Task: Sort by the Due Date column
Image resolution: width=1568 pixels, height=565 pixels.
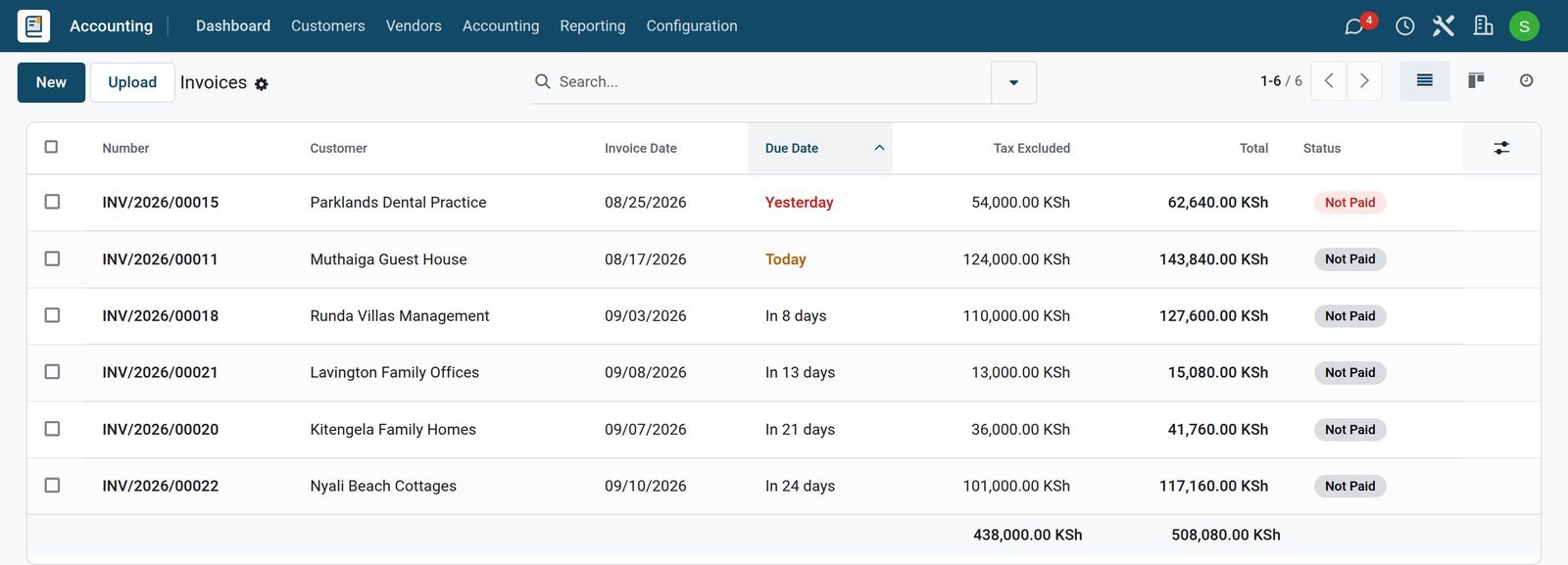Action: pyautogui.click(x=820, y=148)
